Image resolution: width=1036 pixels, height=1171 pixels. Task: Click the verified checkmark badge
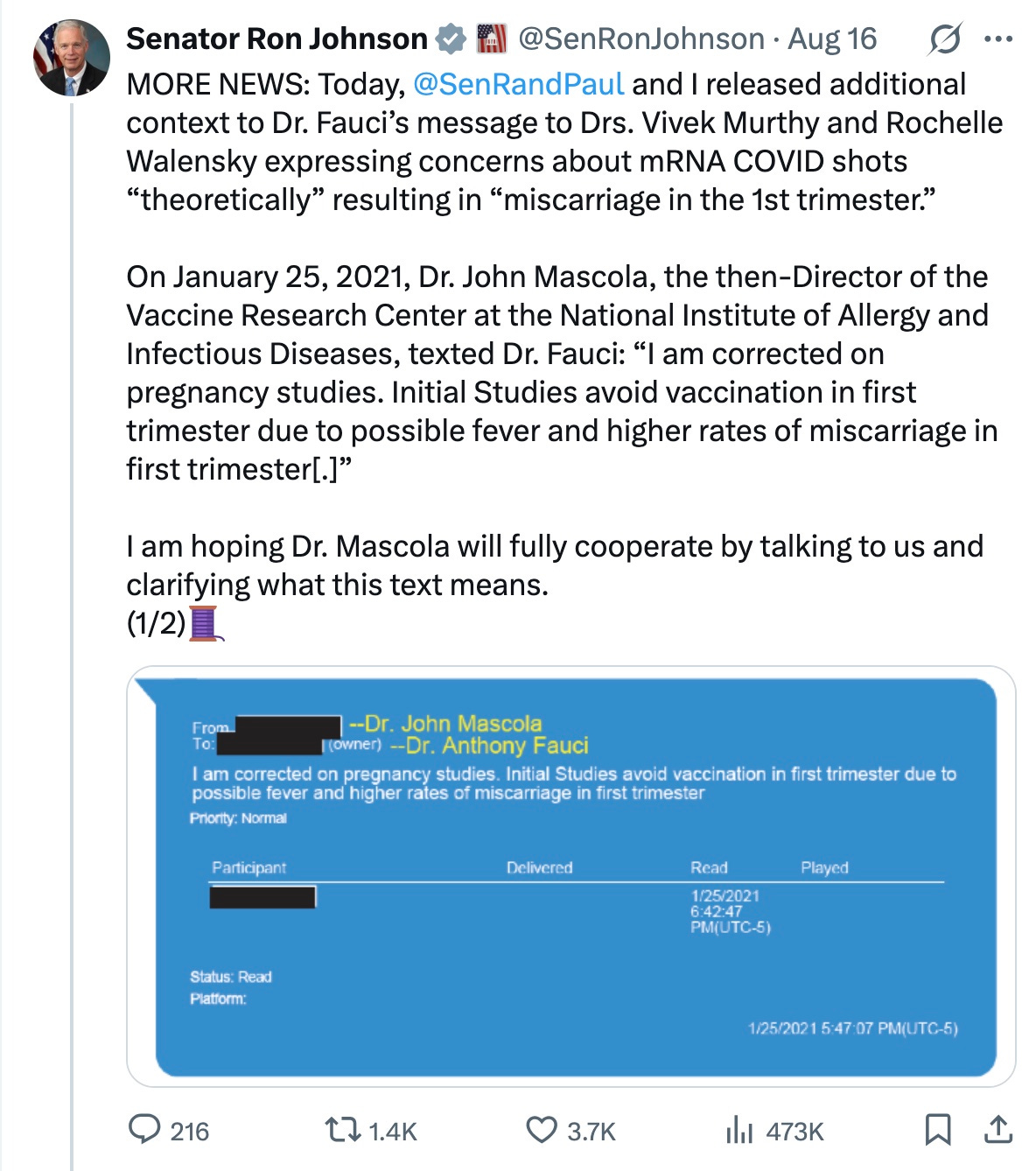(x=451, y=39)
